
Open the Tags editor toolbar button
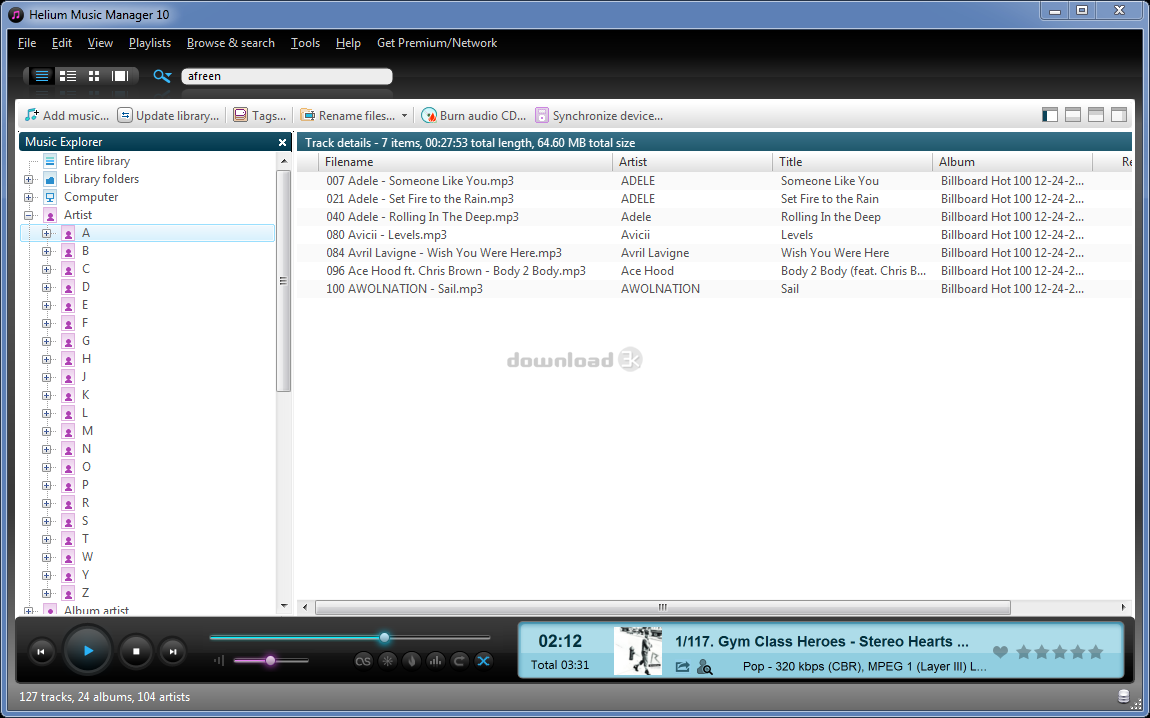pos(260,115)
